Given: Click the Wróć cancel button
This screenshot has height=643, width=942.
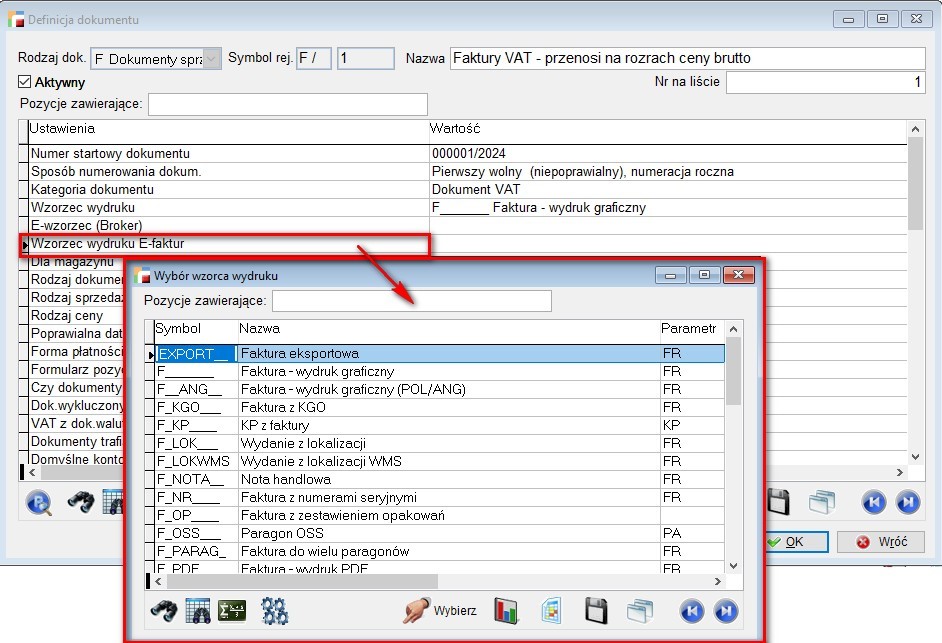Looking at the screenshot, I should click(881, 542).
